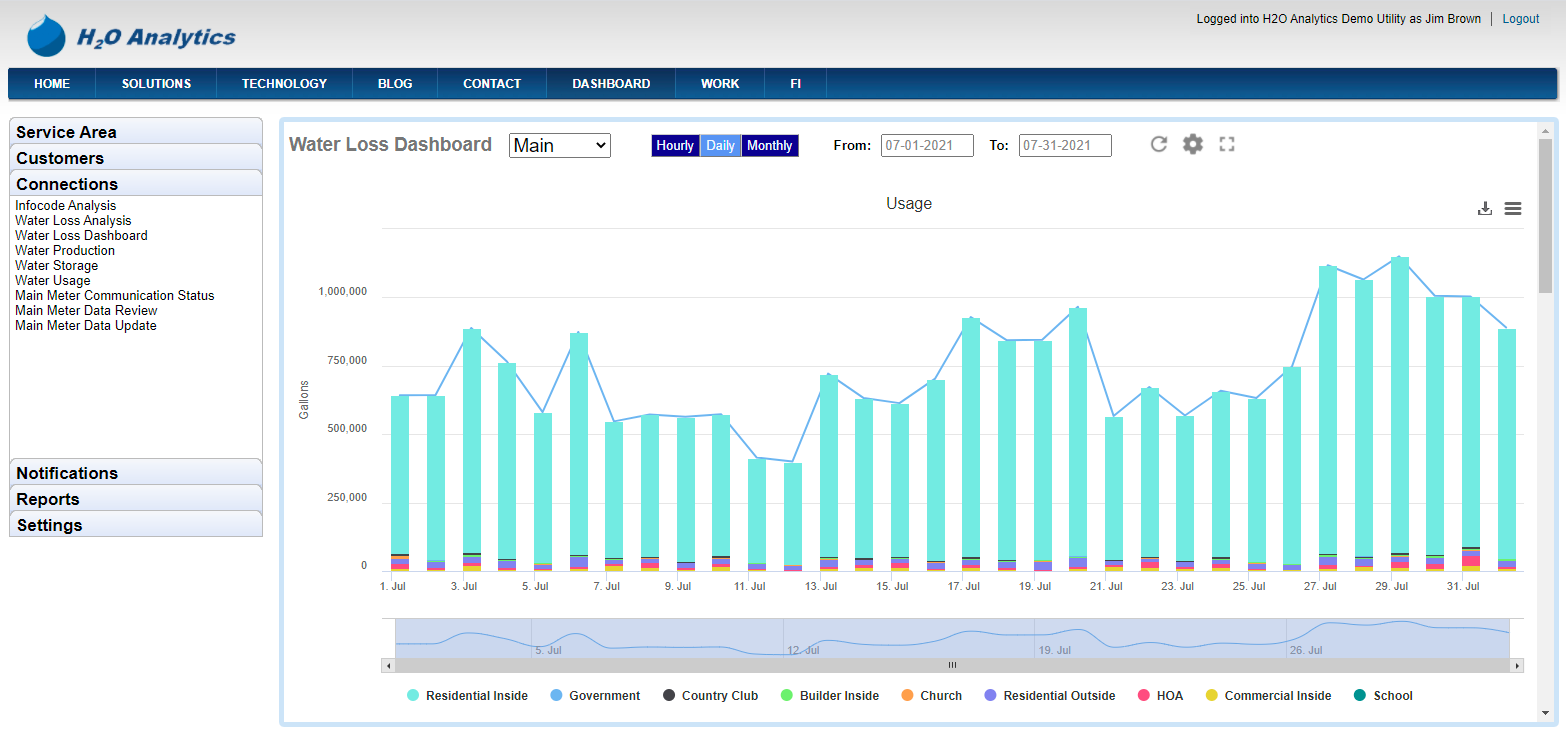The height and width of the screenshot is (732, 1566).
Task: Open the TECHNOLOGY menu item
Action: (x=284, y=84)
